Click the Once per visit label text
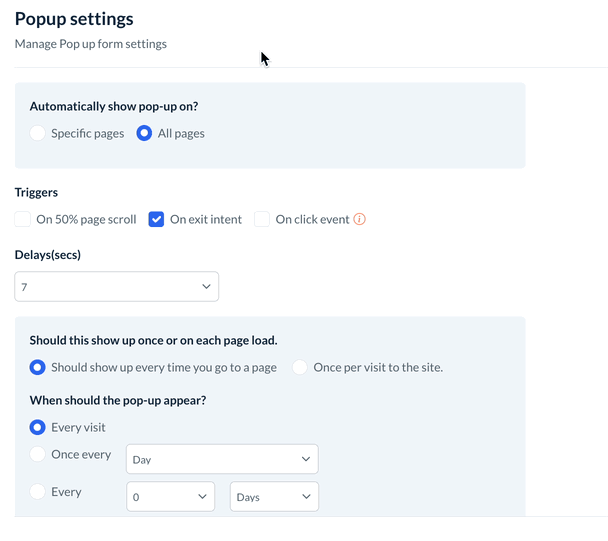 (x=378, y=367)
